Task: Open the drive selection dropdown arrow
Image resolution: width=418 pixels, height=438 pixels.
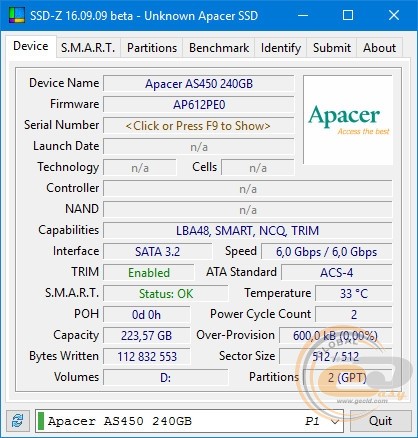Action: click(x=335, y=421)
